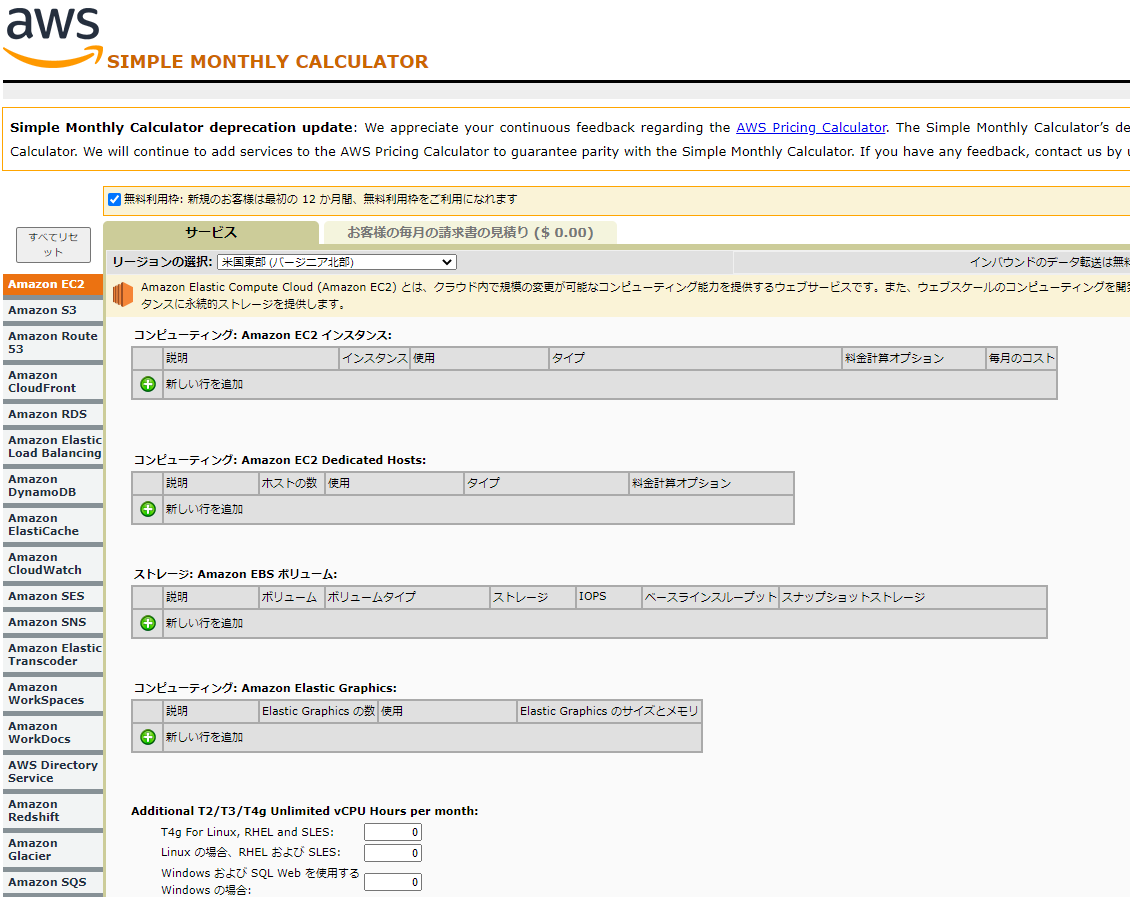Open Amazon ElastiCache service tab
1130x897 pixels.
click(x=53, y=525)
